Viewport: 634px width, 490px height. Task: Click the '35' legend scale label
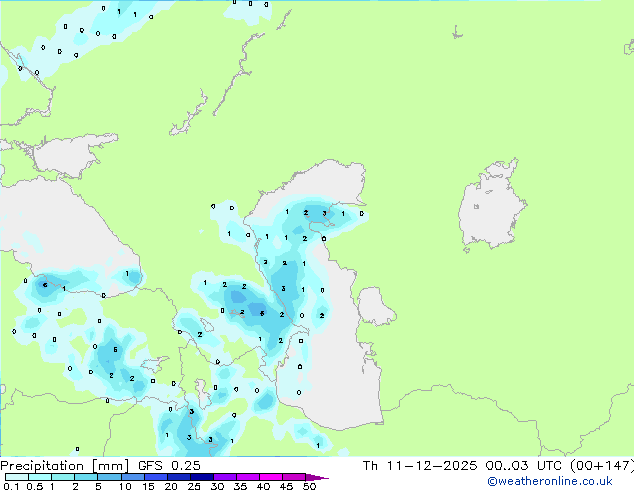[x=241, y=486]
